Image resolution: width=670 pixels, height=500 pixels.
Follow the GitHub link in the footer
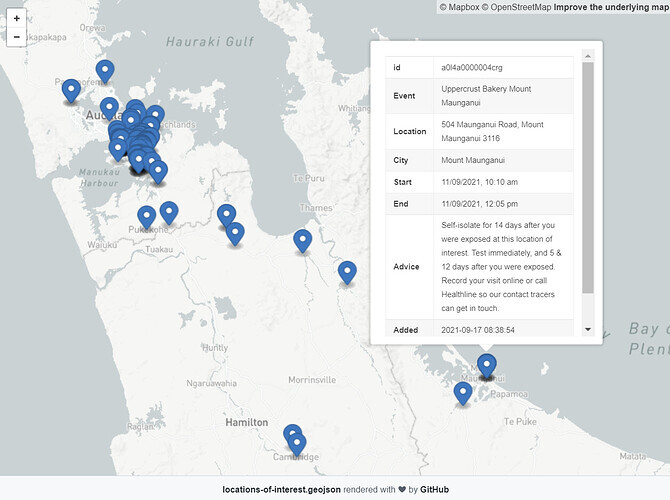tap(434, 489)
